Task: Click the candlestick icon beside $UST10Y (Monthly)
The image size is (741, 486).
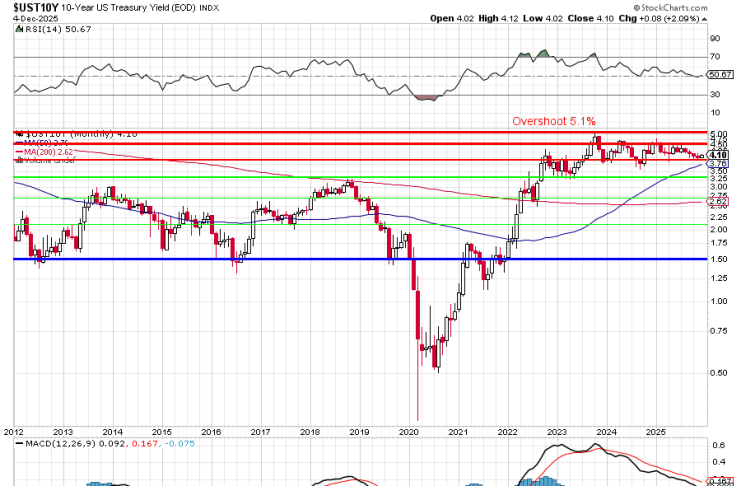Action: click(x=18, y=133)
